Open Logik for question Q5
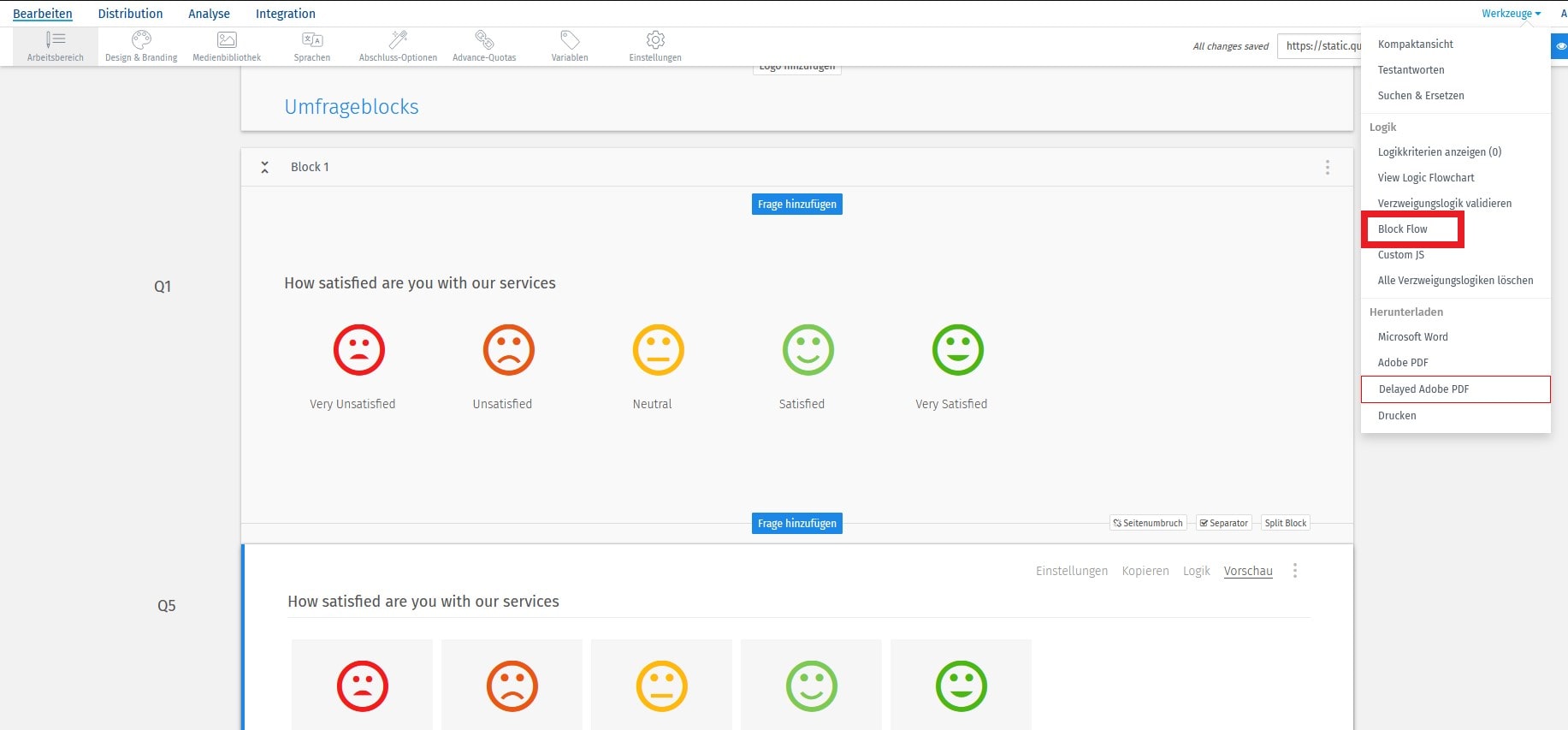Viewport: 1568px width, 730px height. [1197, 571]
